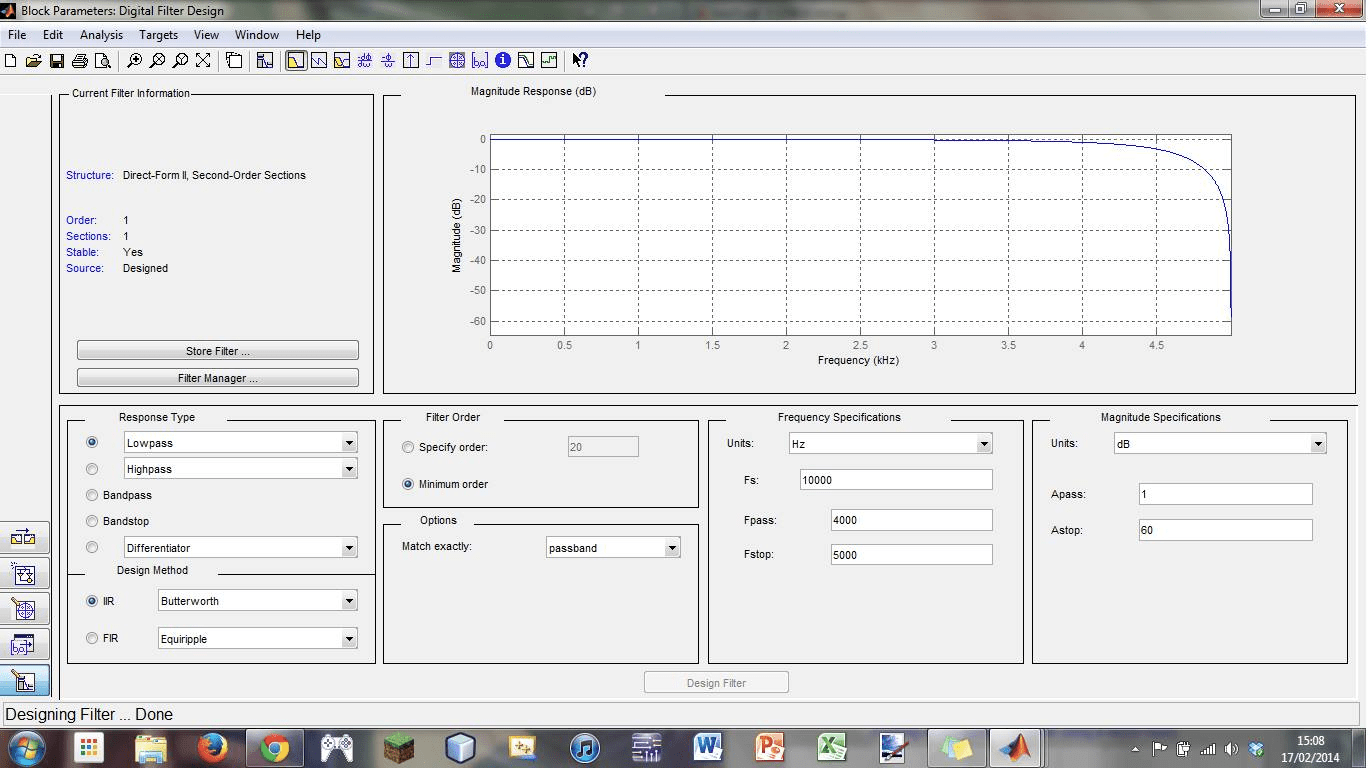Open the Transform Filter sidebar panel
The width and height of the screenshot is (1370, 768).
point(24,538)
